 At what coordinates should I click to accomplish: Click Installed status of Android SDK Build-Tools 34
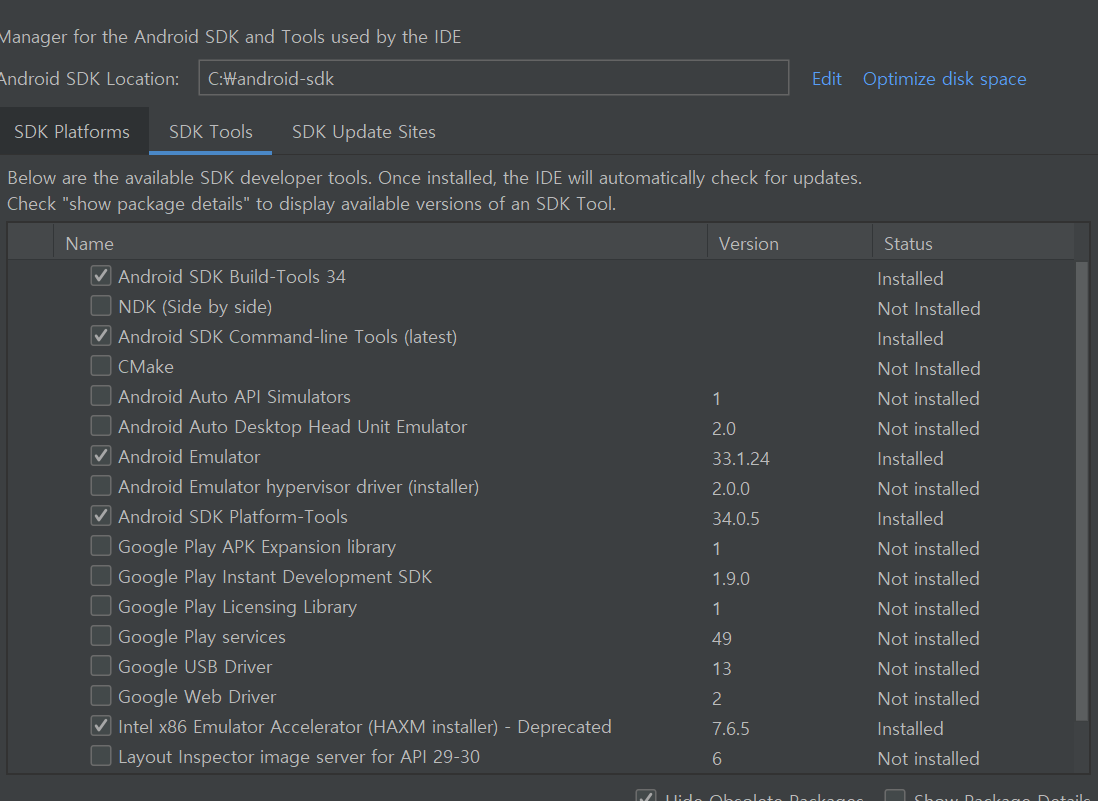tap(910, 279)
